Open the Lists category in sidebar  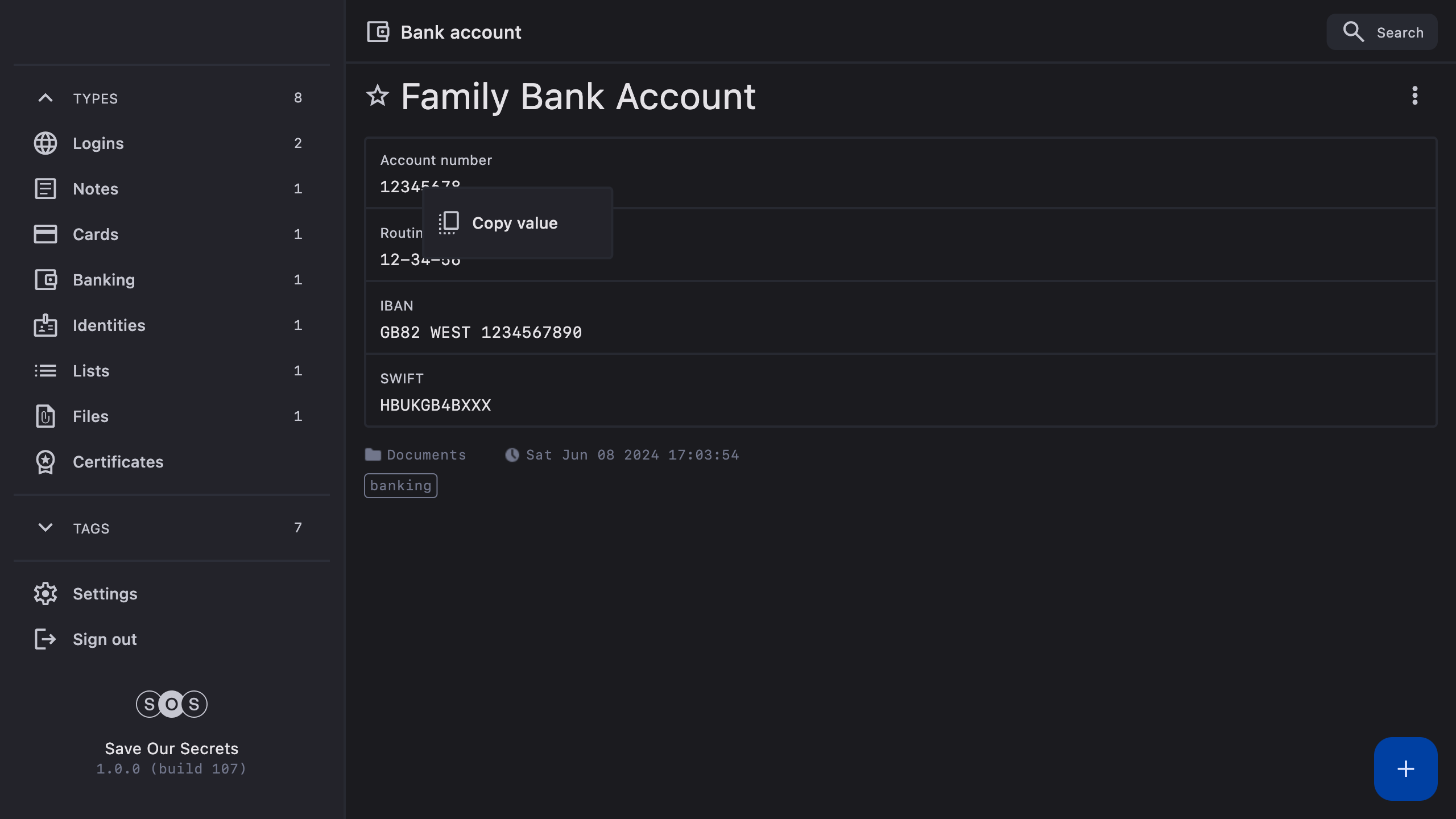tap(91, 371)
